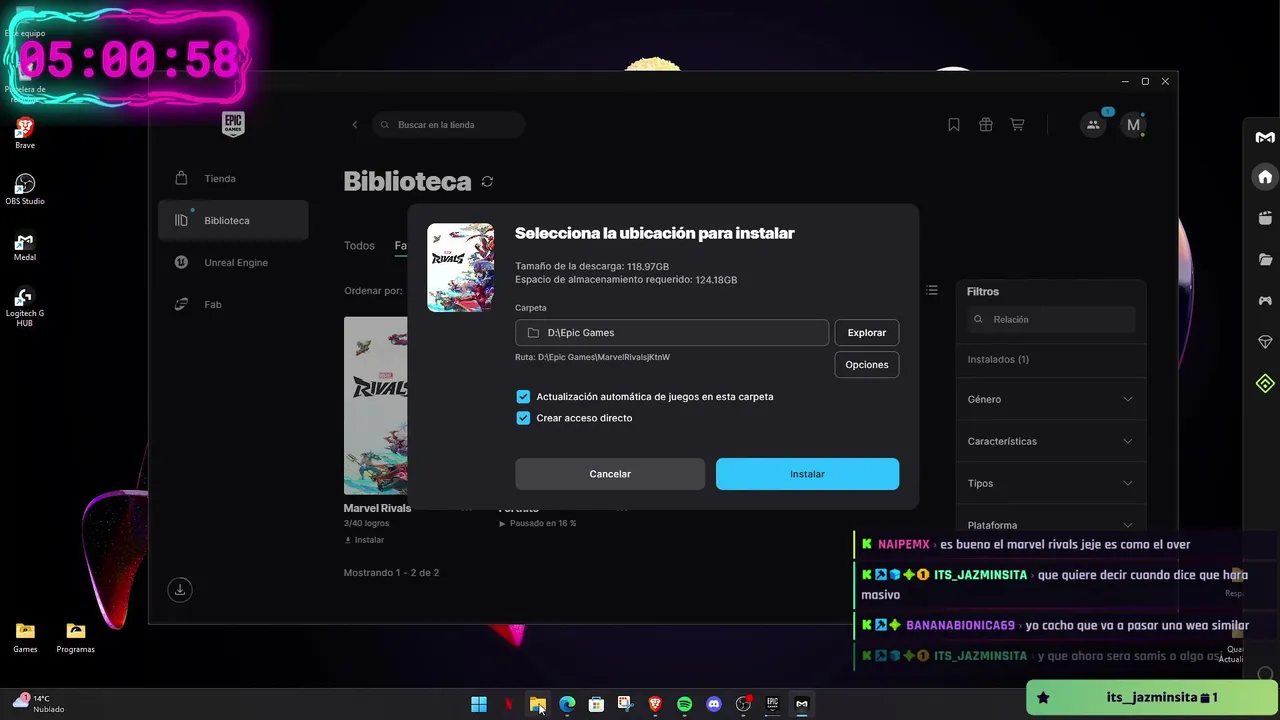Open the Medal clips icon in the side panel
The image size is (1280, 720).
[1265, 218]
